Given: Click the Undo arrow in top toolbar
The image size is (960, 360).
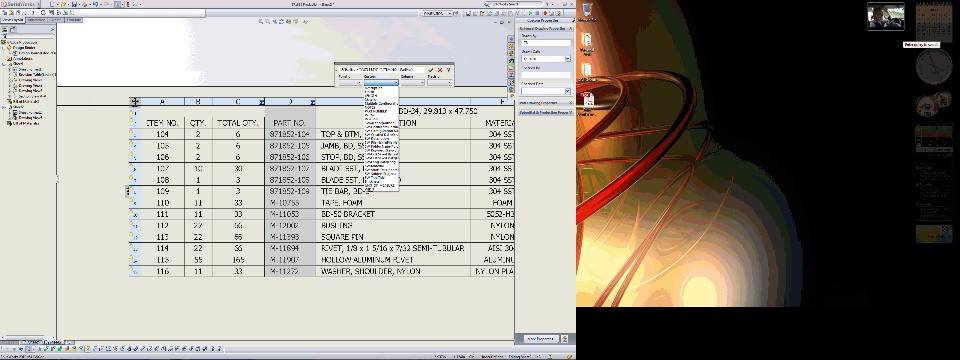Looking at the screenshot, I should pyautogui.click(x=95, y=4).
